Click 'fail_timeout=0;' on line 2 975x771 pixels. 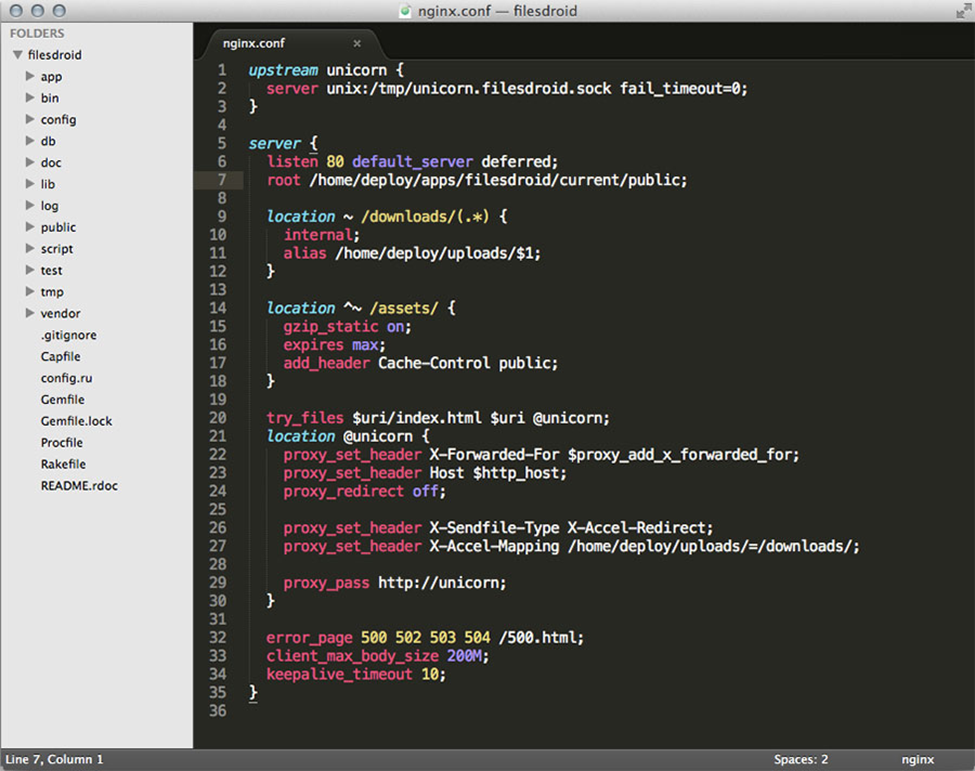(683, 88)
